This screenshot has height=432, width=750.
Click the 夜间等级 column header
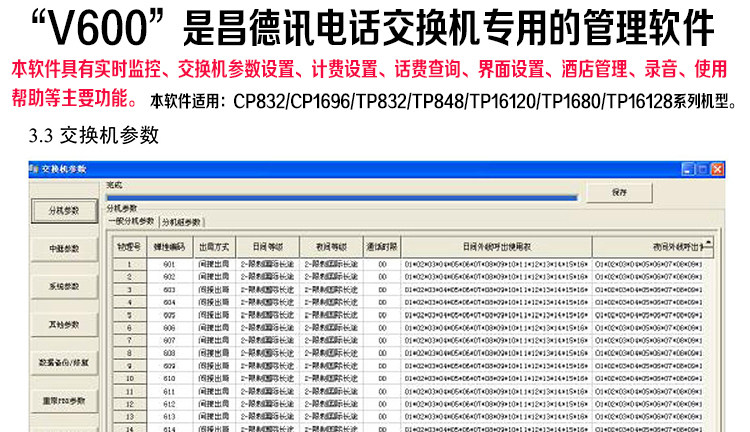331,247
